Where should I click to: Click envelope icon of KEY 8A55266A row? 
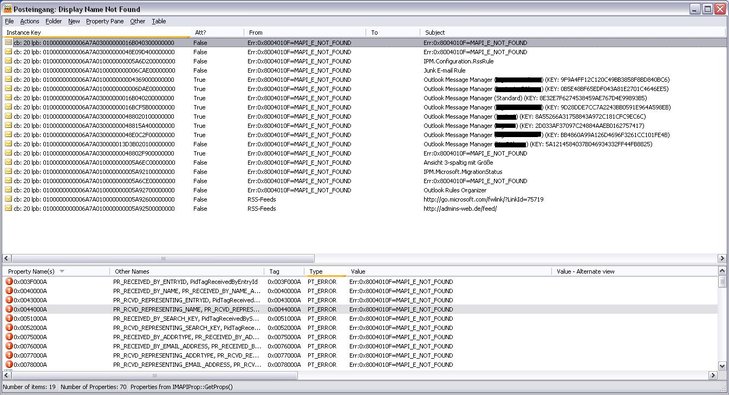pos(8,116)
